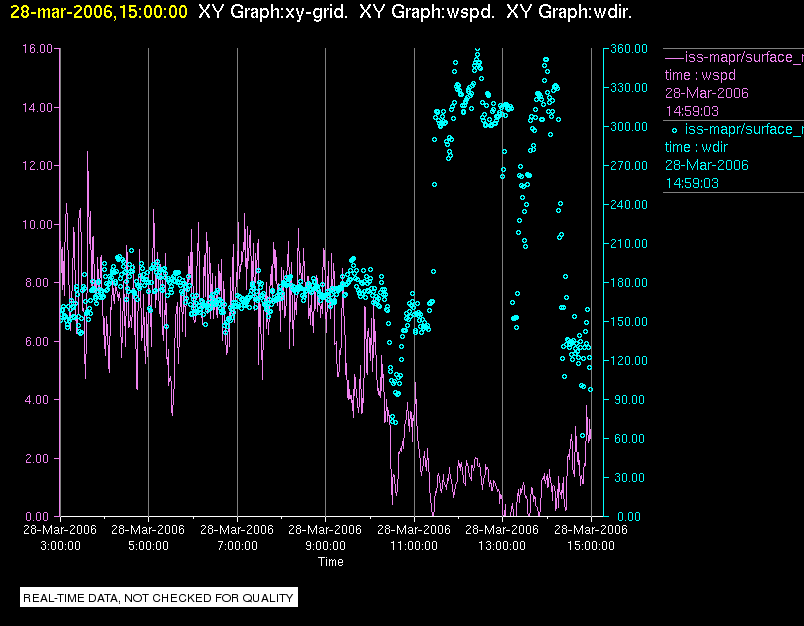The height and width of the screenshot is (626, 804).
Task: Click the cyan wdir circle legend marker
Action: coord(674,130)
